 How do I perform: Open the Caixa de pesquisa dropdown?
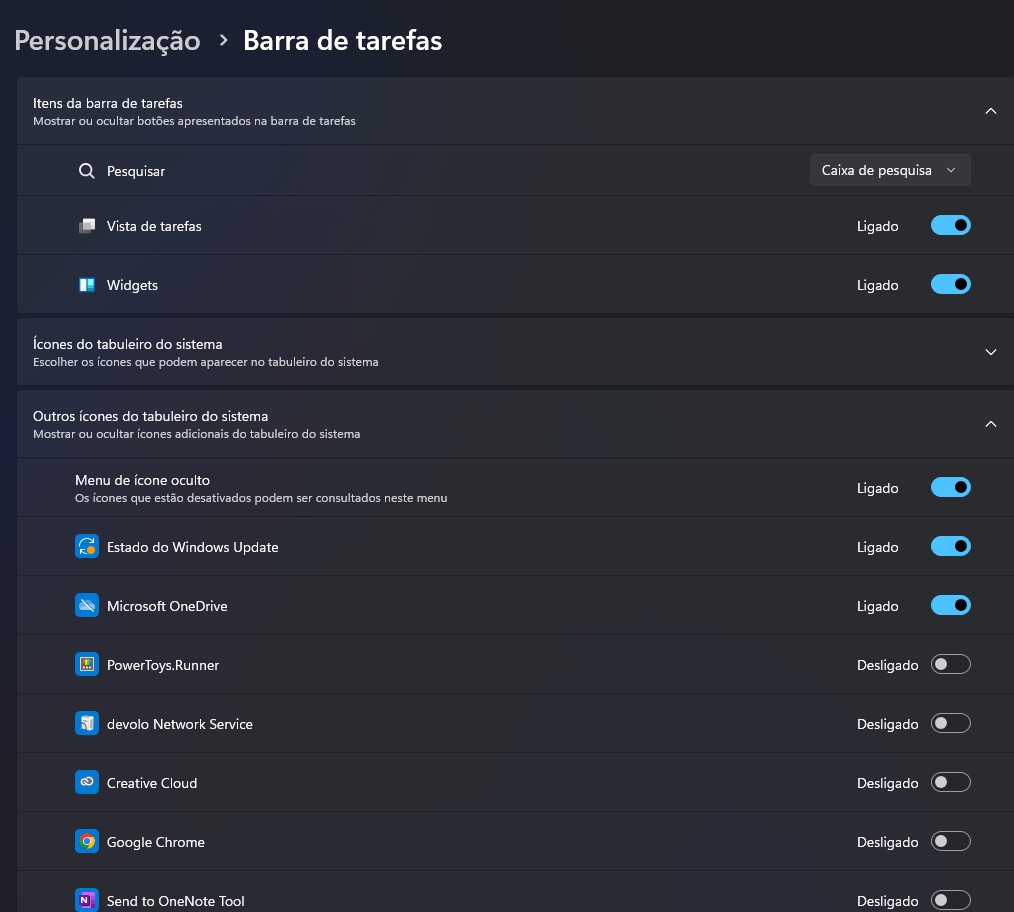(890, 170)
